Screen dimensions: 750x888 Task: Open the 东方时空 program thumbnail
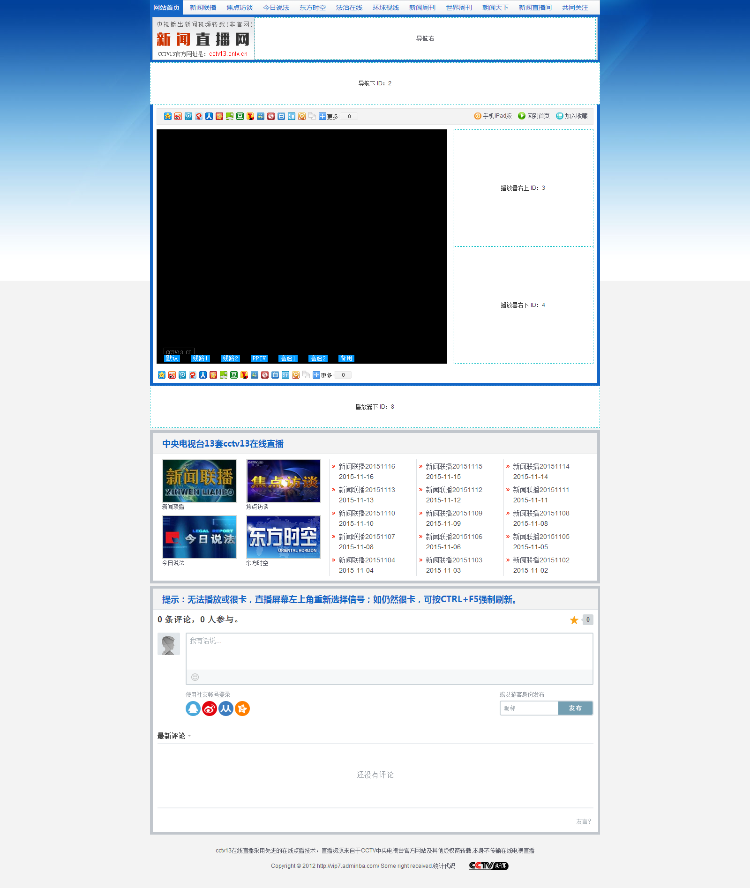[283, 537]
